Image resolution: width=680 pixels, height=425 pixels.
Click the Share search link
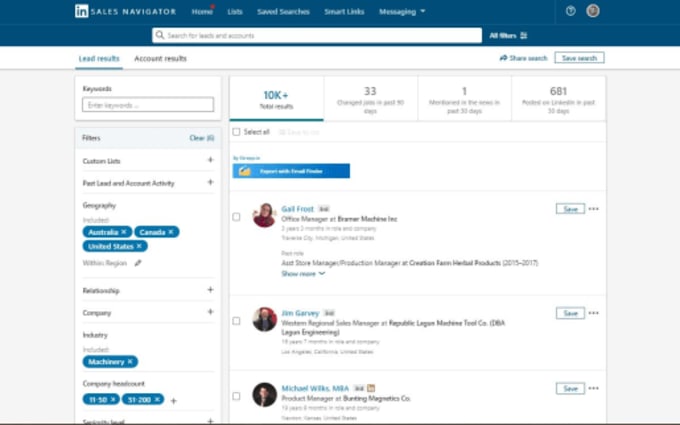point(523,58)
